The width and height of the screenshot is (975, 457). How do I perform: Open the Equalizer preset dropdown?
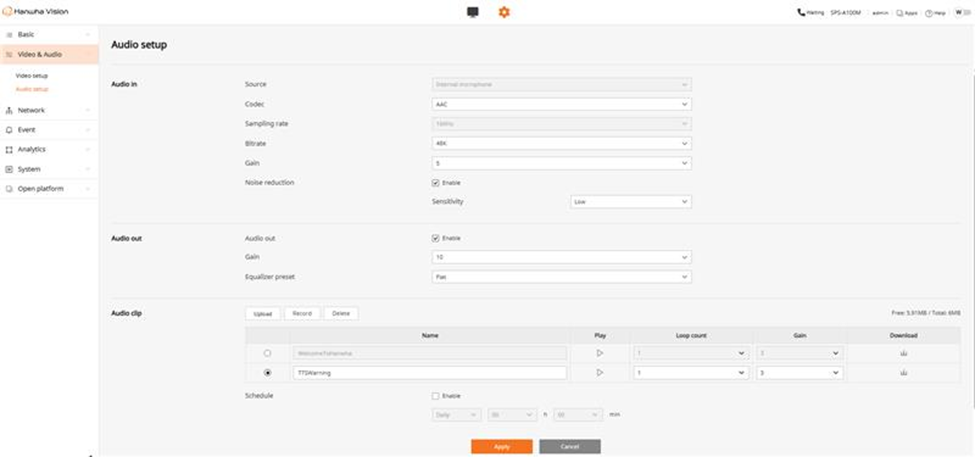[x=561, y=277]
